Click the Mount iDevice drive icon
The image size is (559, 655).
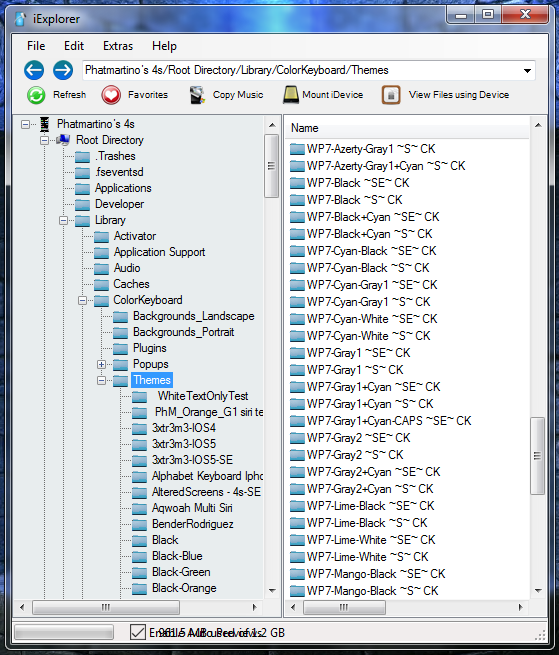(x=291, y=95)
